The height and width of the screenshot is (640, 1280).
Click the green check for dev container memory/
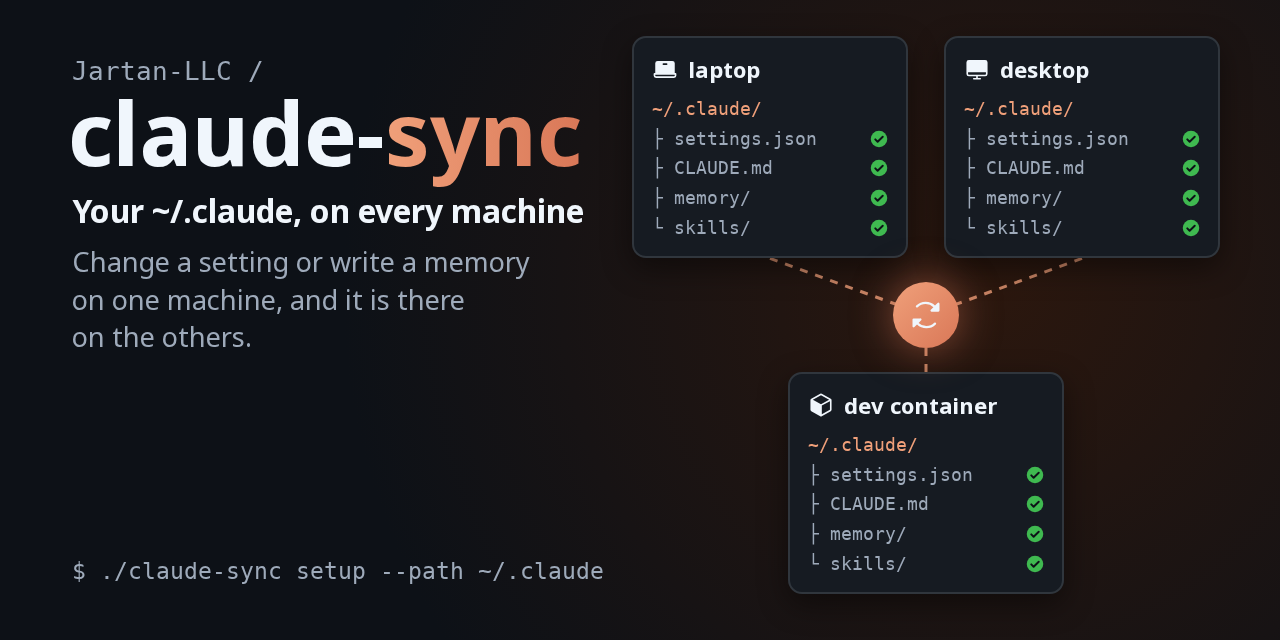pyautogui.click(x=1035, y=534)
